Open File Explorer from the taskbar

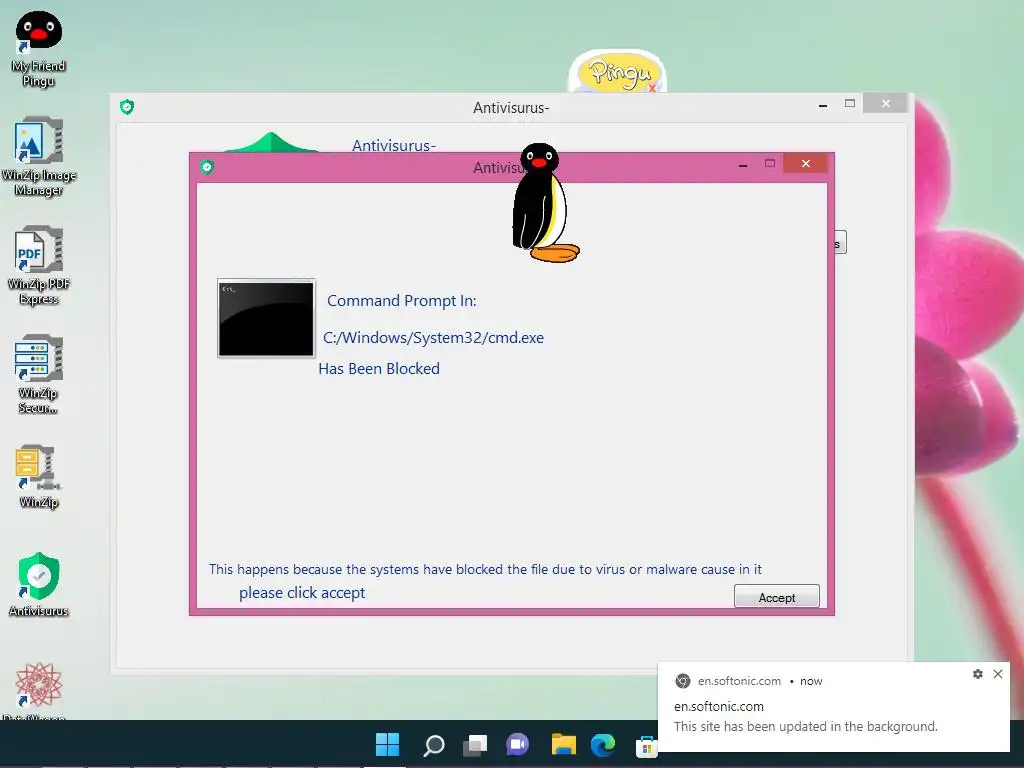click(x=563, y=744)
